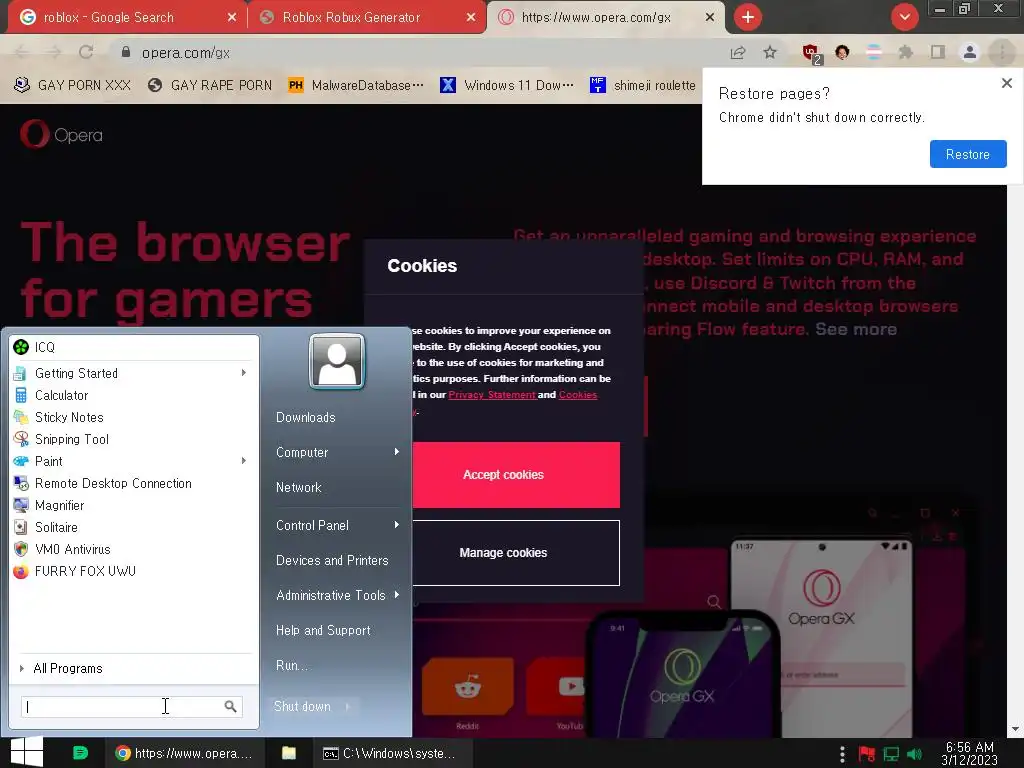Click the share page icon in address bar
This screenshot has height=768, width=1024.
(738, 52)
